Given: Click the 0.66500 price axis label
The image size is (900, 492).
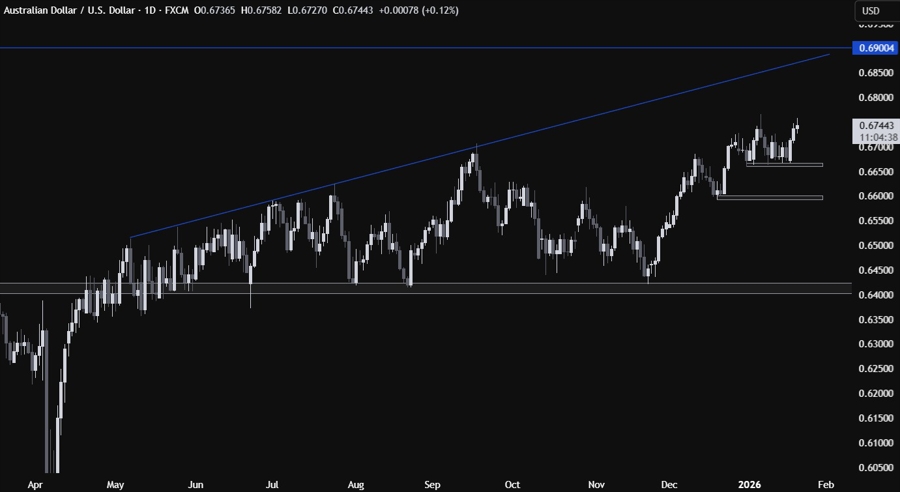Looking at the screenshot, I should tap(878, 172).
